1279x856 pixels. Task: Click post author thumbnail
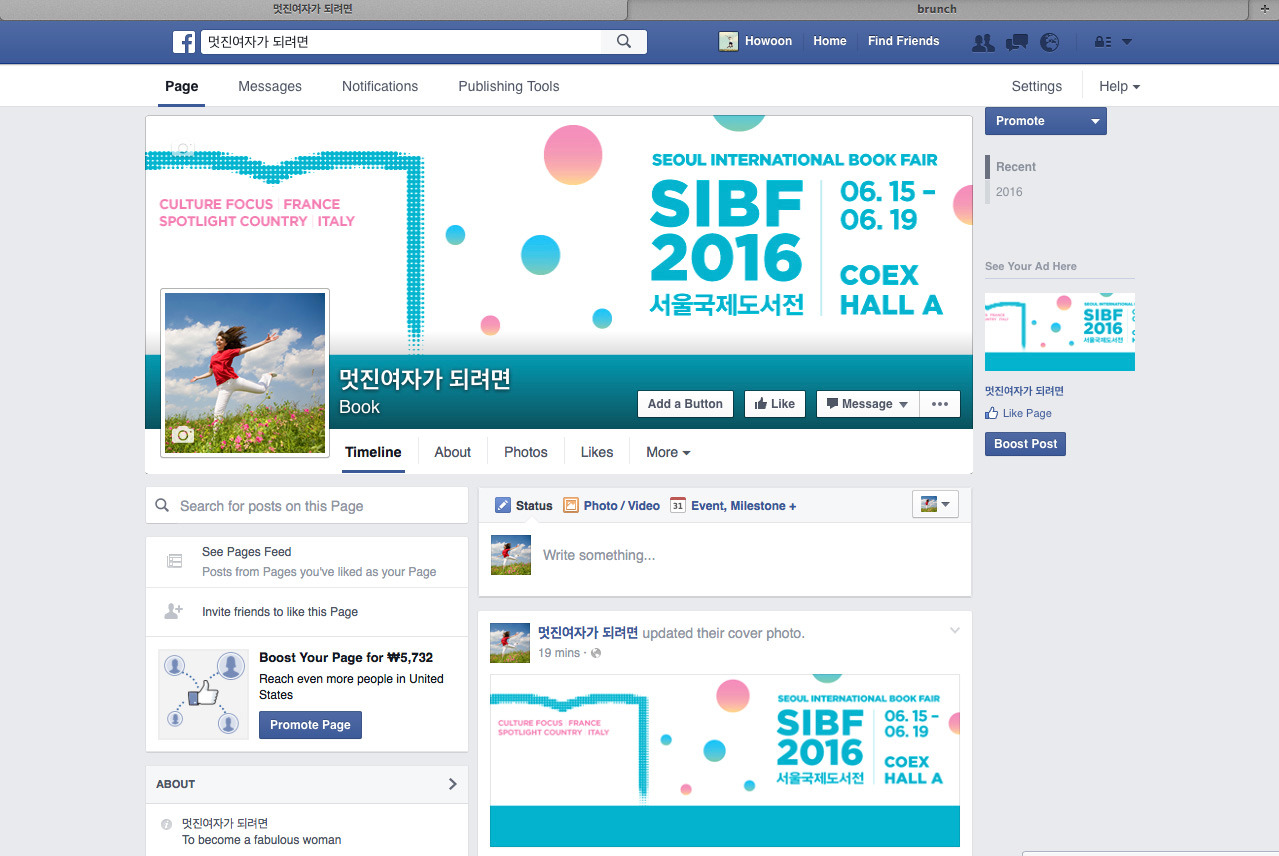(x=510, y=643)
